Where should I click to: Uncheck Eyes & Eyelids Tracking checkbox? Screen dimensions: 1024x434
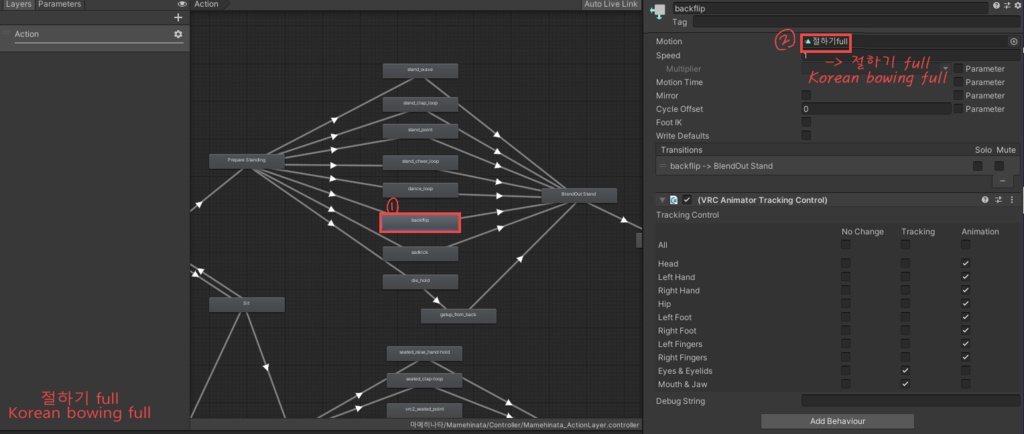(x=905, y=371)
